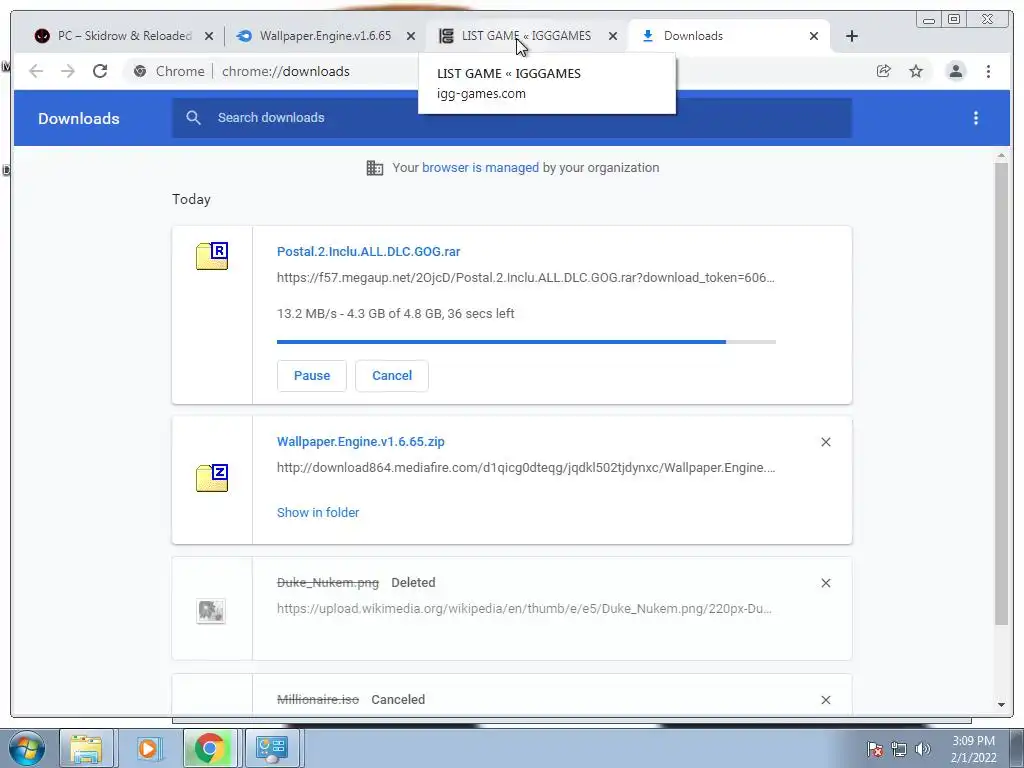
Task: Open the Postal.2.Inclu.ALL.DLC.GOG.rar link
Action: pyautogui.click(x=368, y=251)
